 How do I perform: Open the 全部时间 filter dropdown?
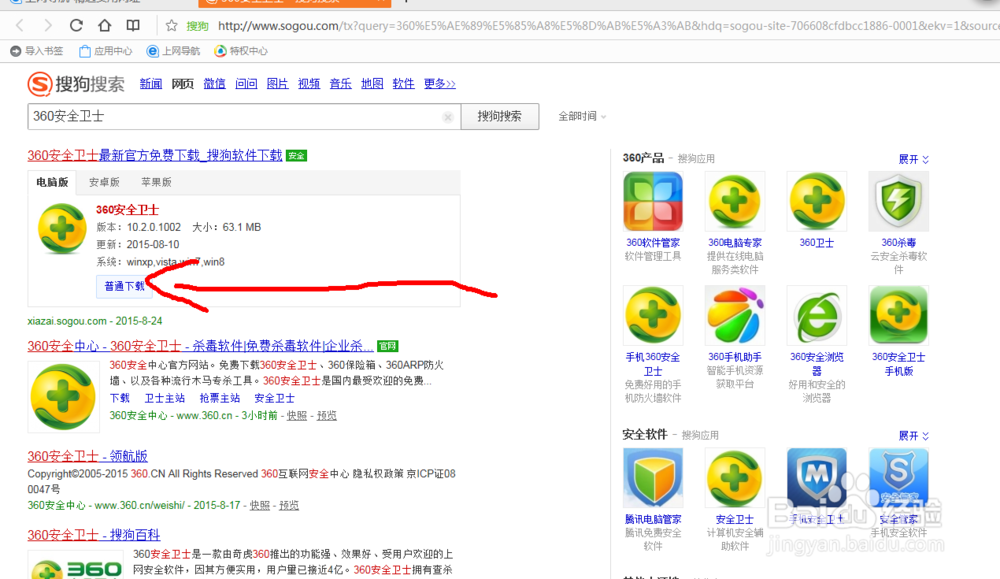pos(582,117)
